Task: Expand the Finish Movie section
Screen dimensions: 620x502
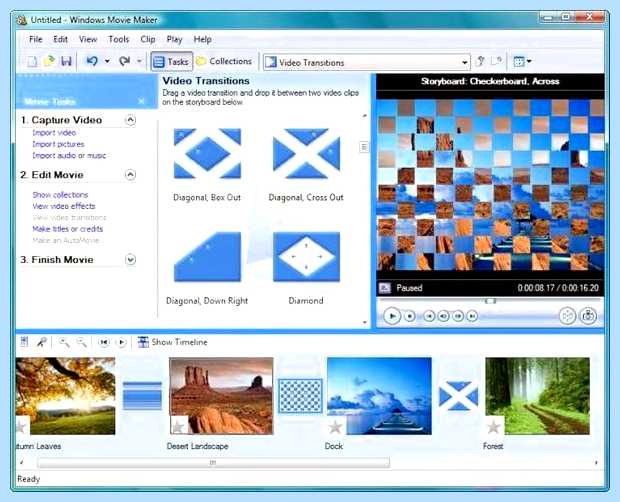Action: tap(130, 260)
